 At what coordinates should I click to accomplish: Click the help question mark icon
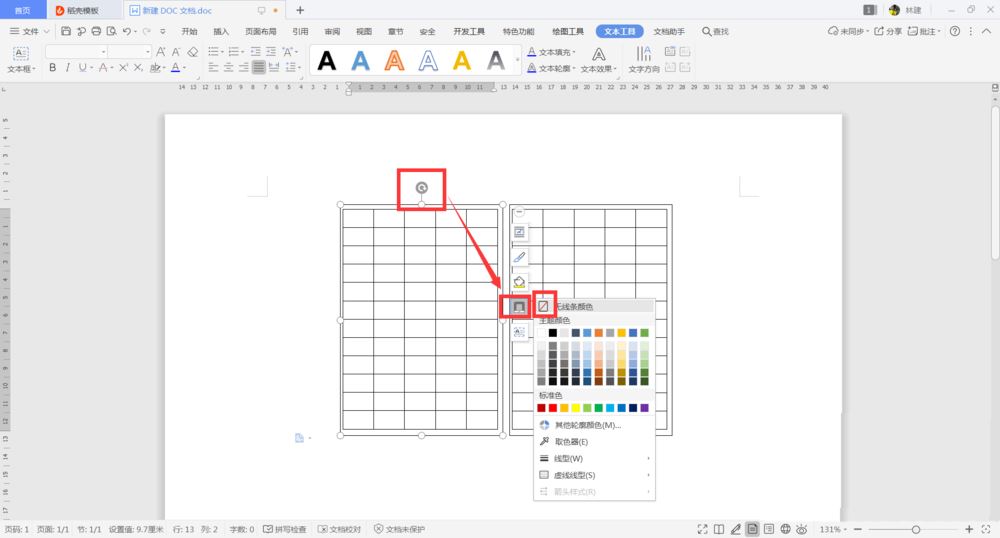(955, 31)
